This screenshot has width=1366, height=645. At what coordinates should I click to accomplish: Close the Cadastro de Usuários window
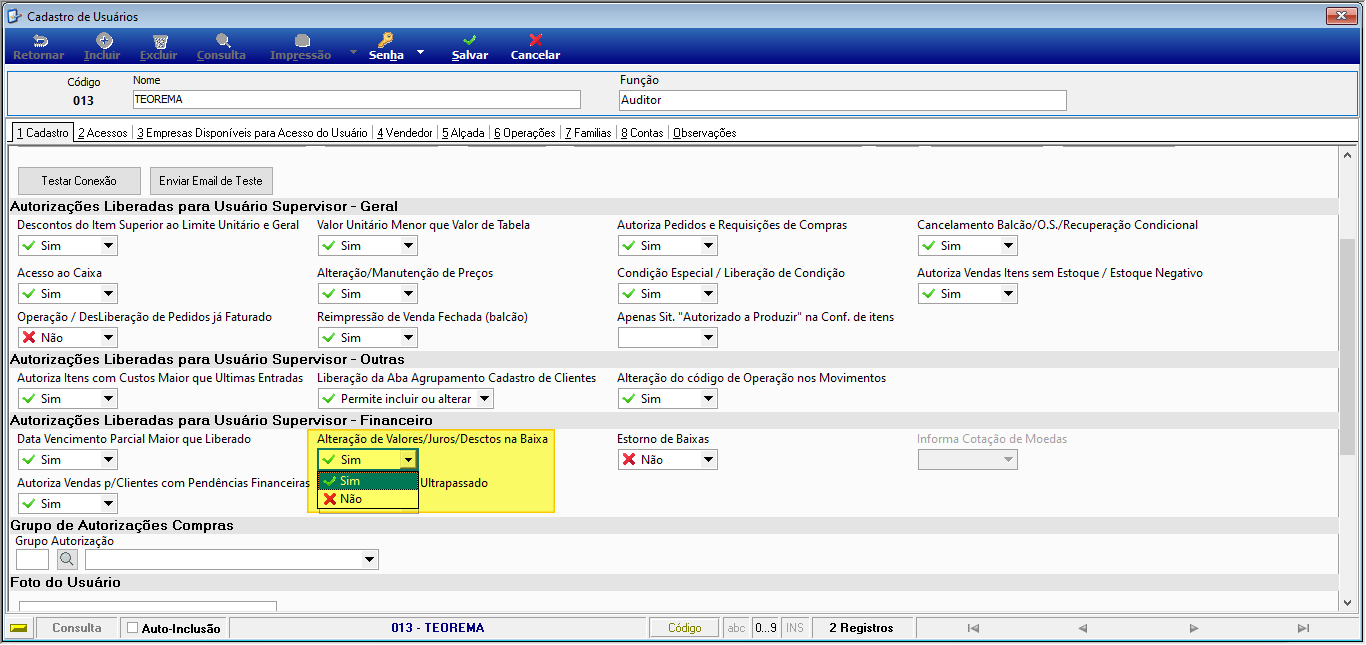[x=1340, y=16]
